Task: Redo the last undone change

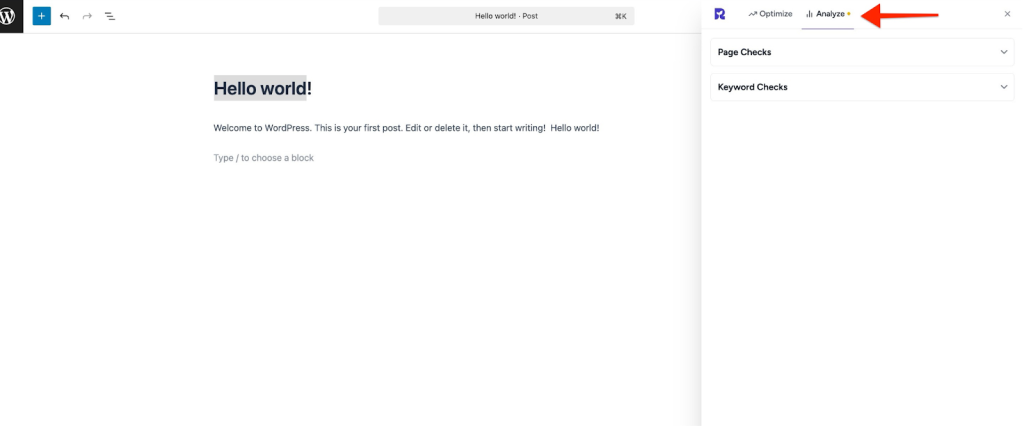Action: 87,16
